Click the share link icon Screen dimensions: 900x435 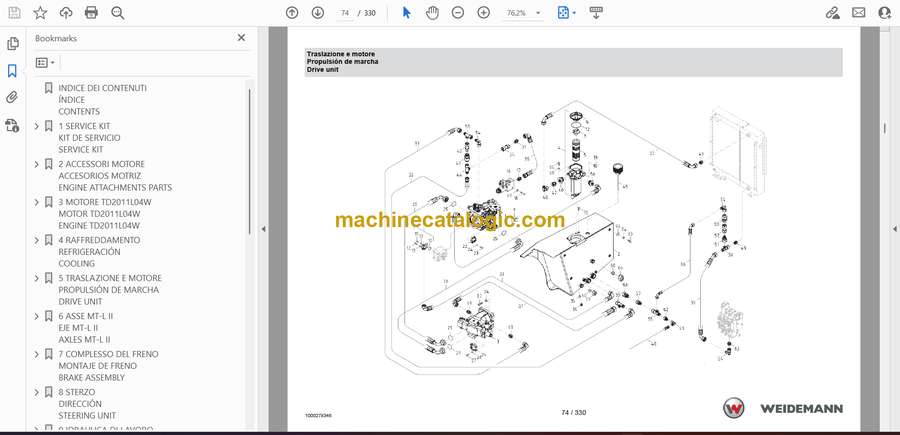click(x=832, y=13)
